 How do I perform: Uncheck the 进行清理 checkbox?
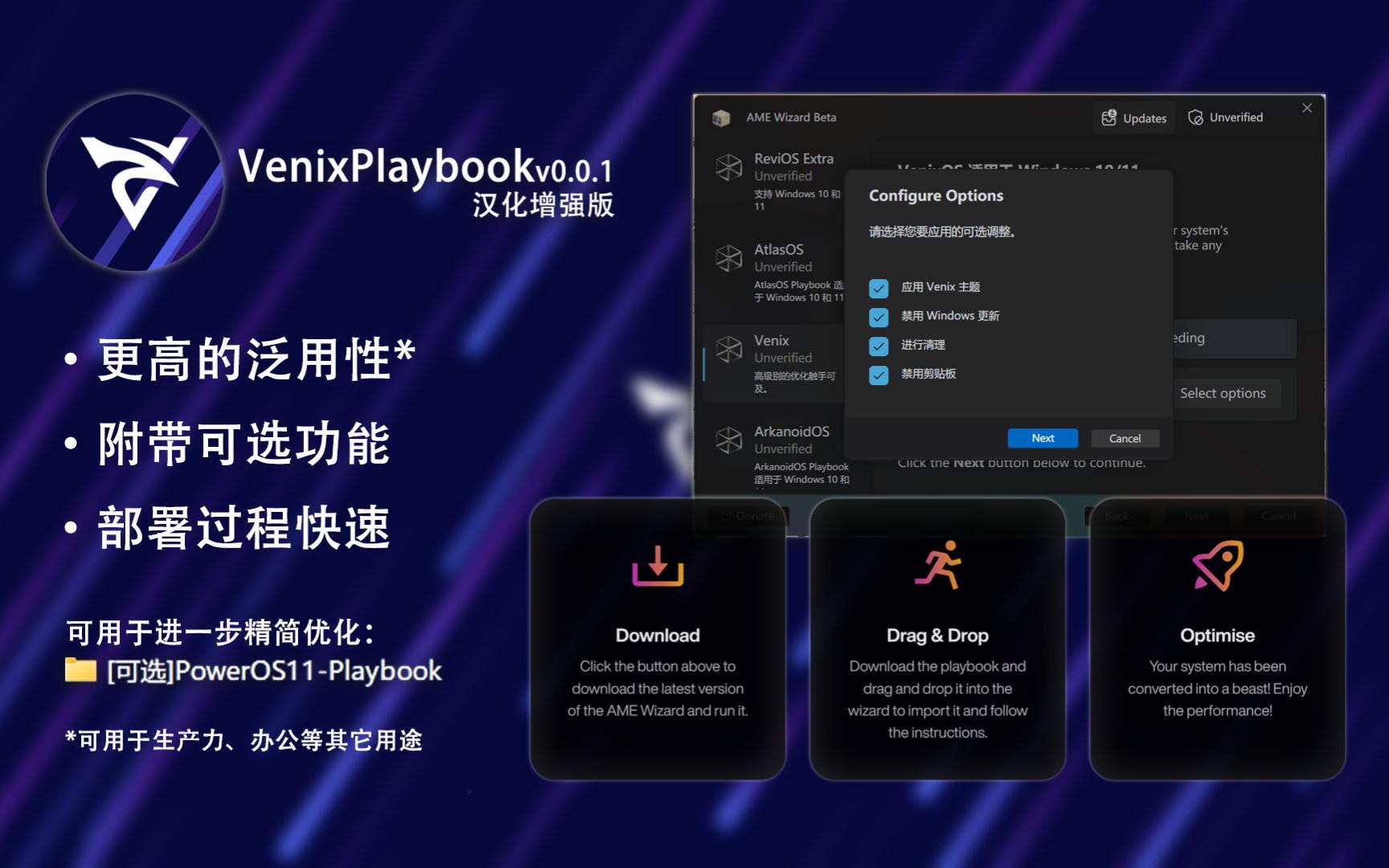(x=879, y=346)
